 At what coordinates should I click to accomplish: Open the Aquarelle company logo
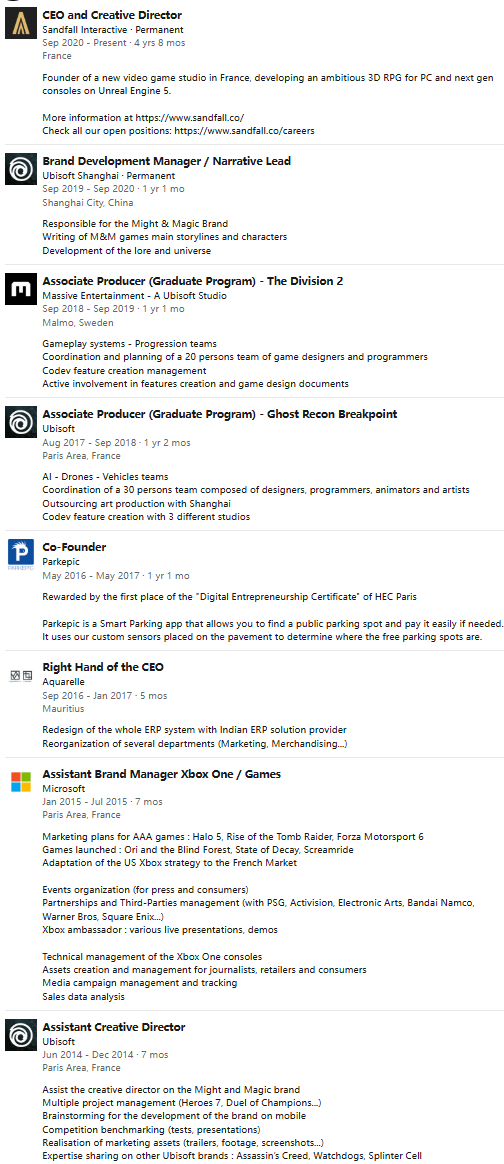pos(20,676)
